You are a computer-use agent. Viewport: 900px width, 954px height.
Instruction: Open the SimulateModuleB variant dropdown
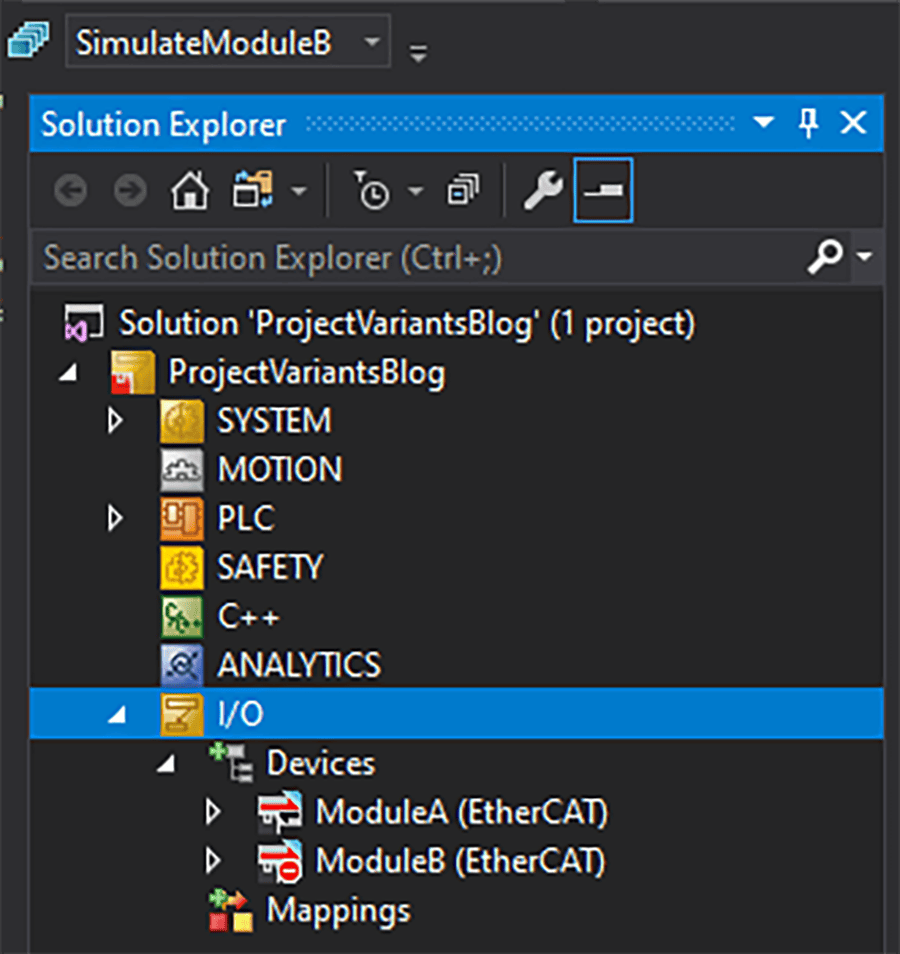coord(372,44)
